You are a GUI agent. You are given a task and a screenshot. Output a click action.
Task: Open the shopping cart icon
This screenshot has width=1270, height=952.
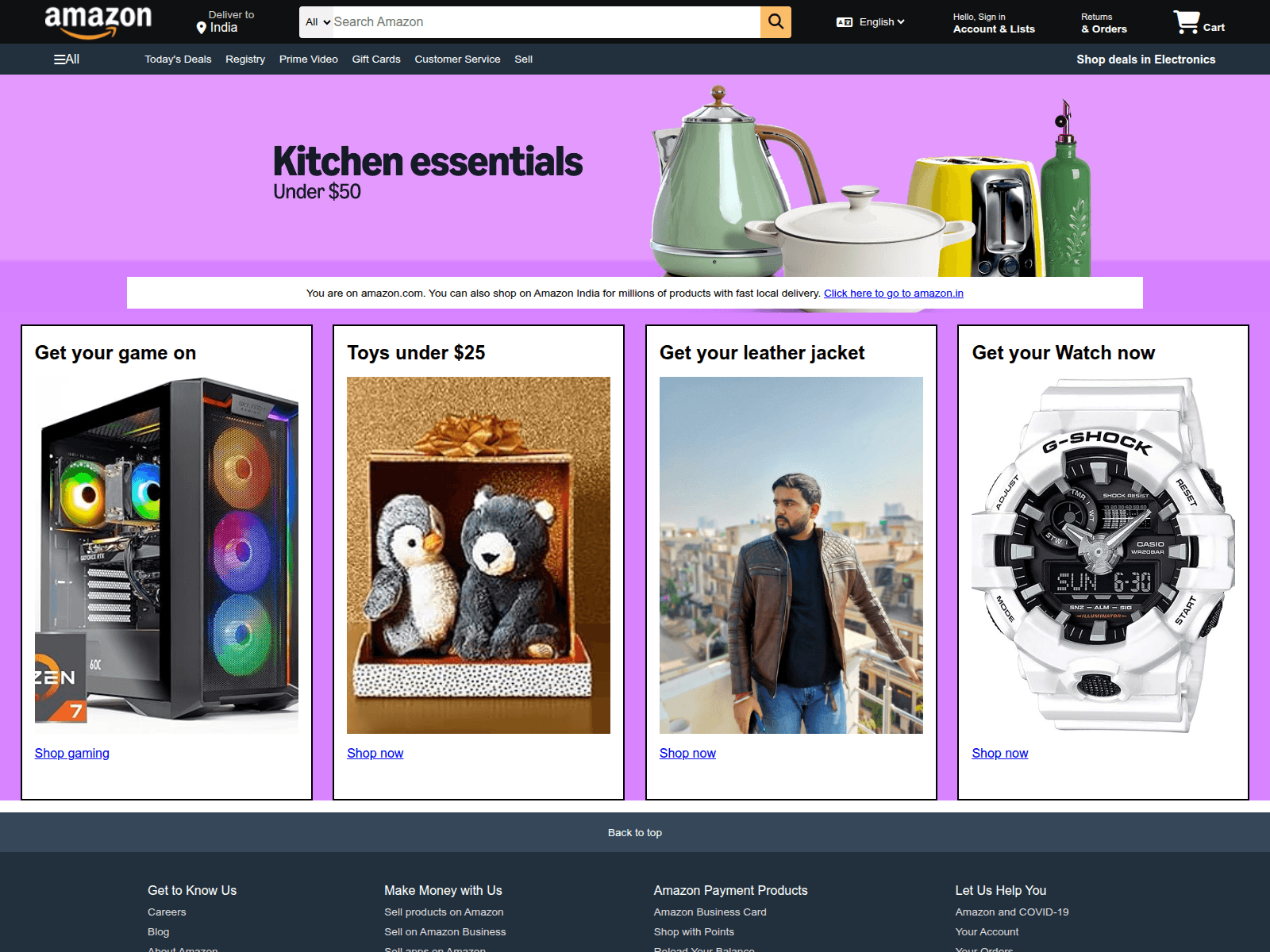(x=1187, y=21)
